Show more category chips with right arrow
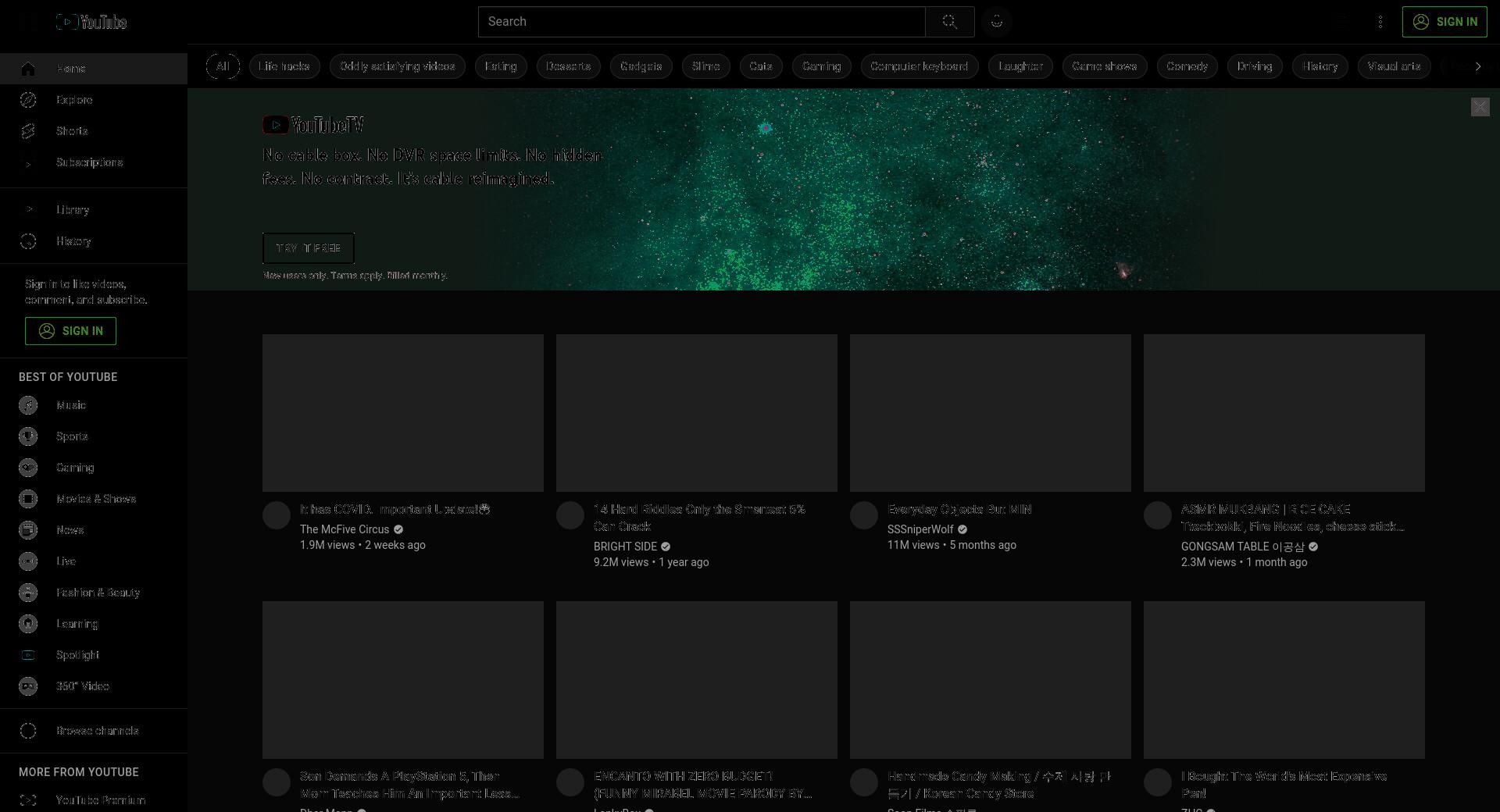This screenshot has height=812, width=1500. 1477,66
